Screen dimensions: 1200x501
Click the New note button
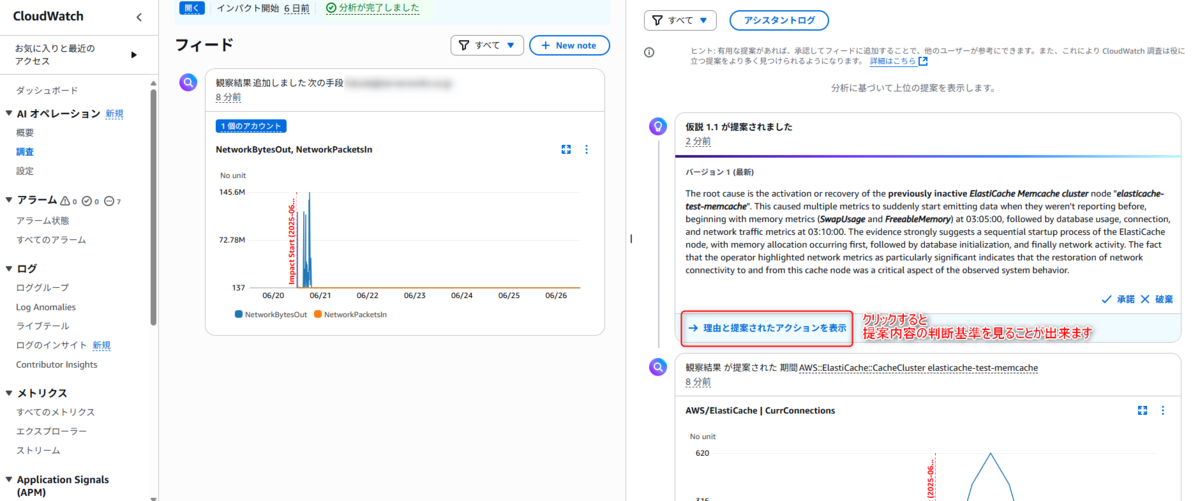click(x=569, y=45)
